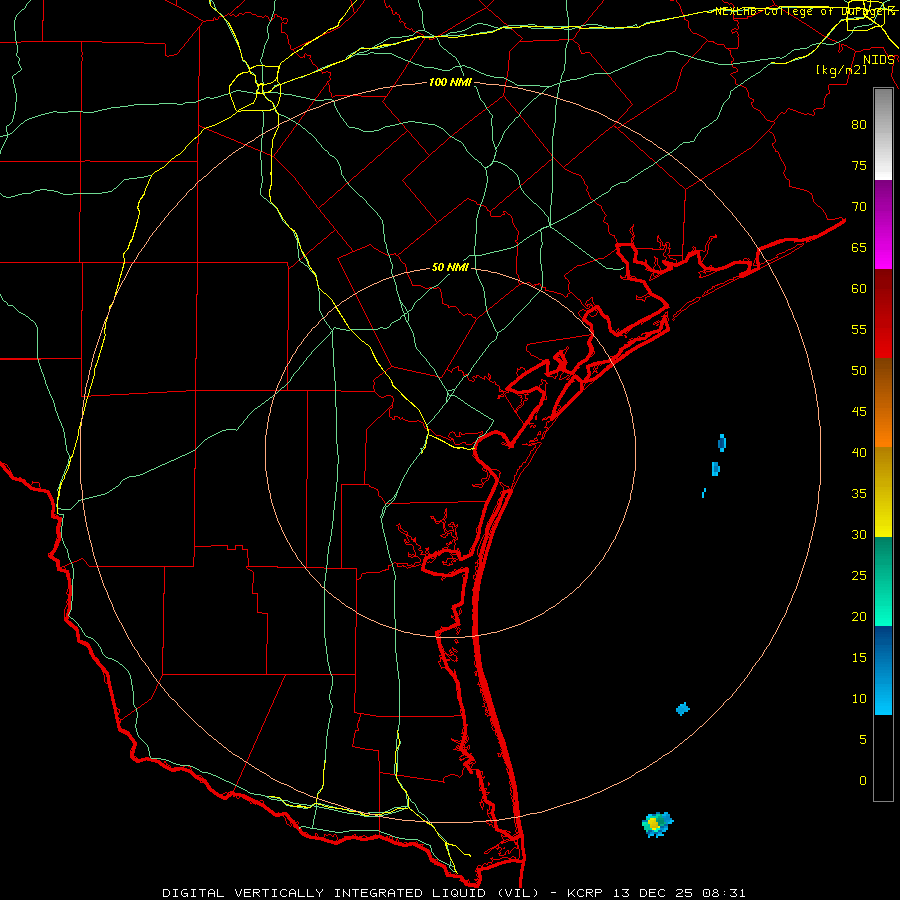Image resolution: width=900 pixels, height=900 pixels.
Task: Click the "60" value on the color scale
Action: [859, 289]
